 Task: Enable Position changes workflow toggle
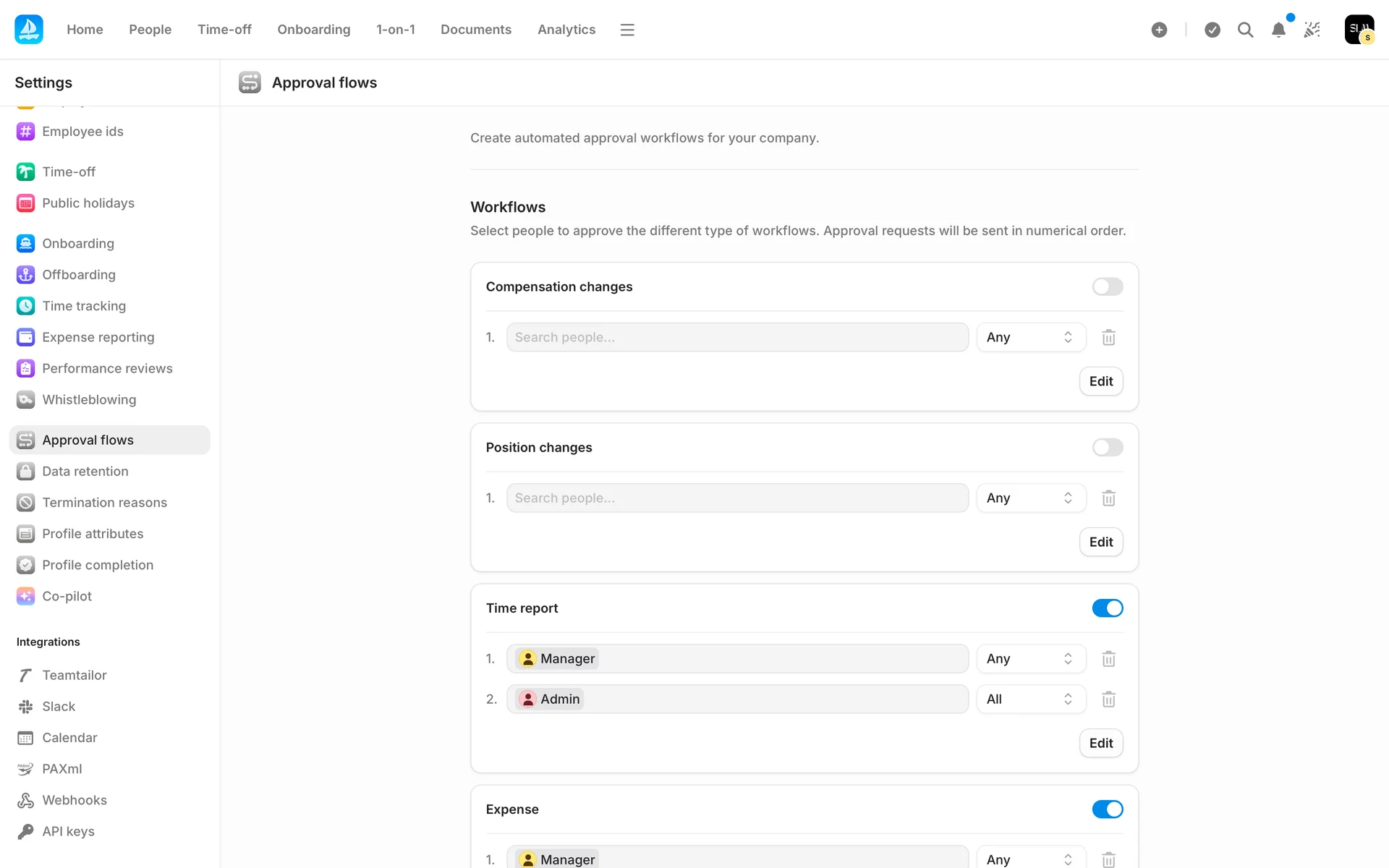1107,447
